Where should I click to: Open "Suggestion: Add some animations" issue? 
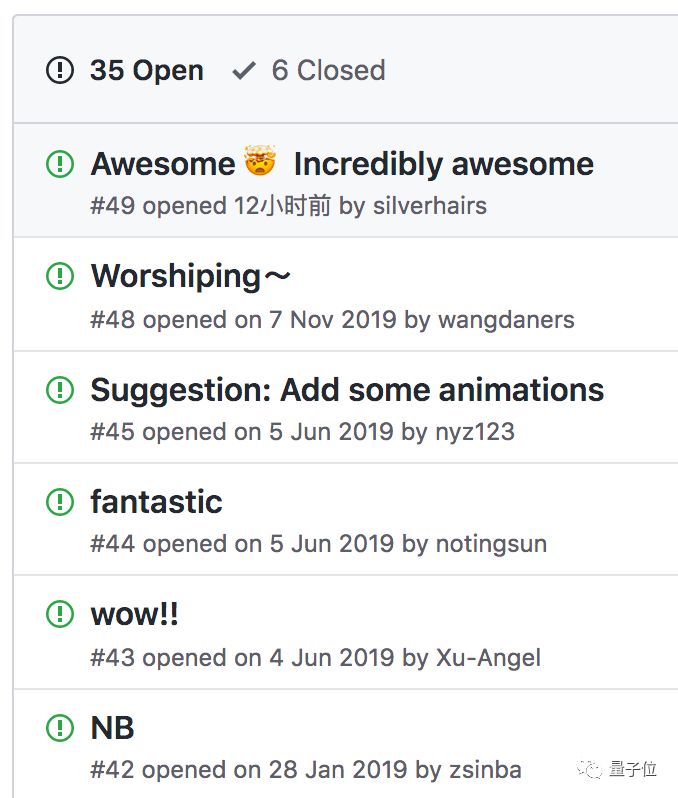coord(347,389)
